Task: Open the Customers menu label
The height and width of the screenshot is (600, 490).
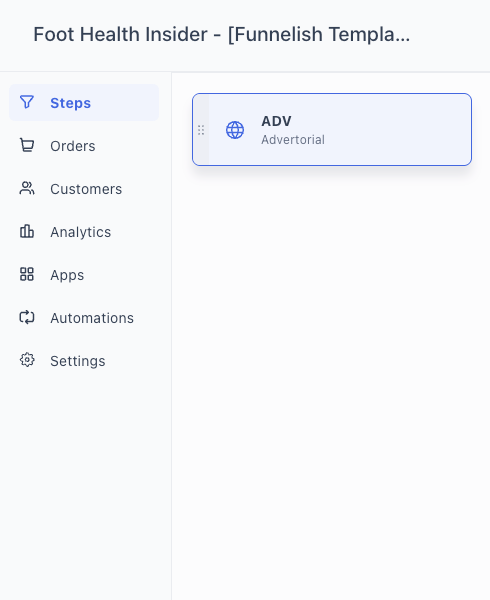Action: point(86,189)
